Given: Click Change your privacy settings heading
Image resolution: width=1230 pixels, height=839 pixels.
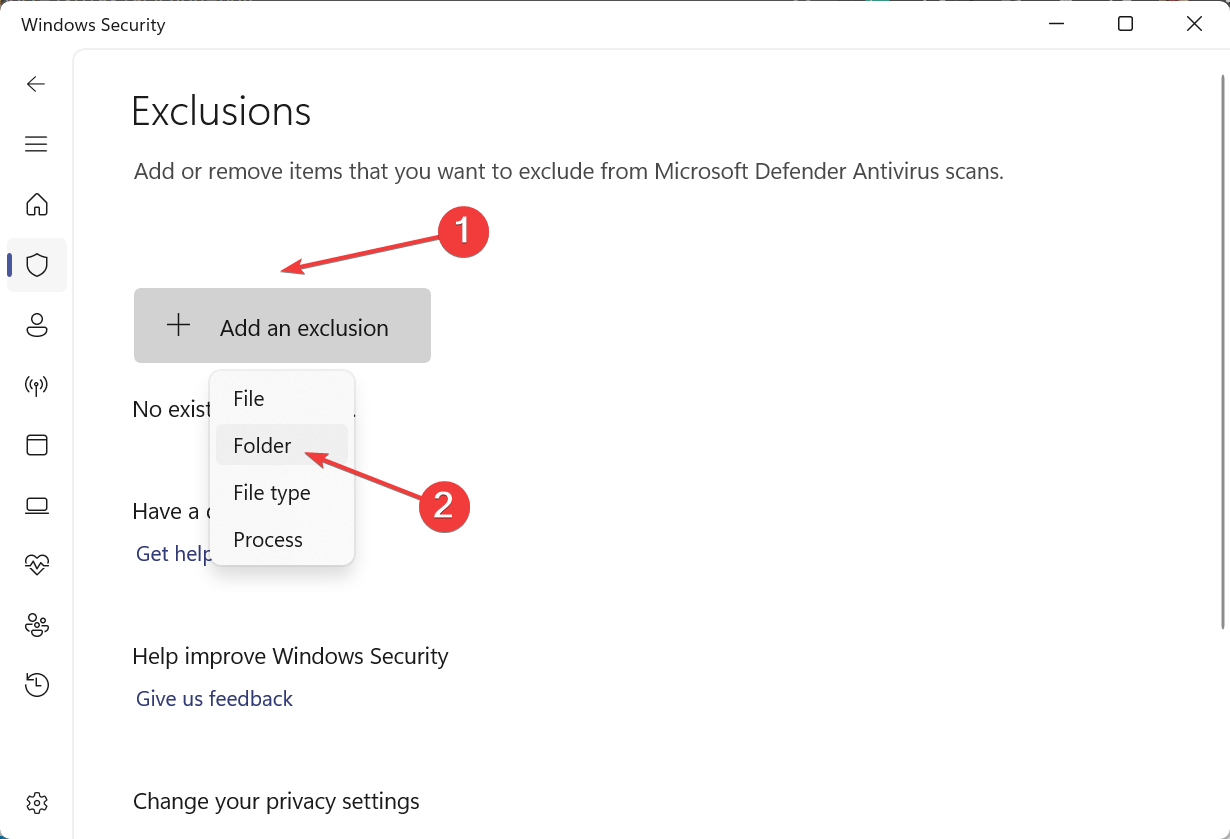Looking at the screenshot, I should coord(276,802).
